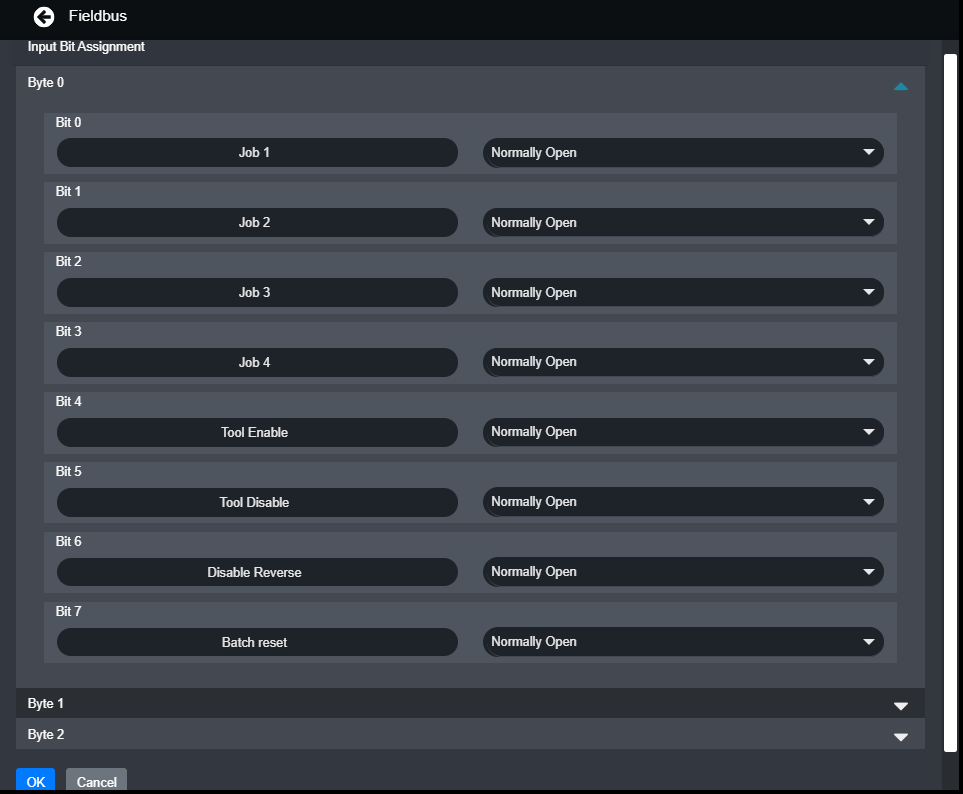The width and height of the screenshot is (963, 794).
Task: Open Bit 7 Normally Open dropdown
Action: [x=683, y=642]
